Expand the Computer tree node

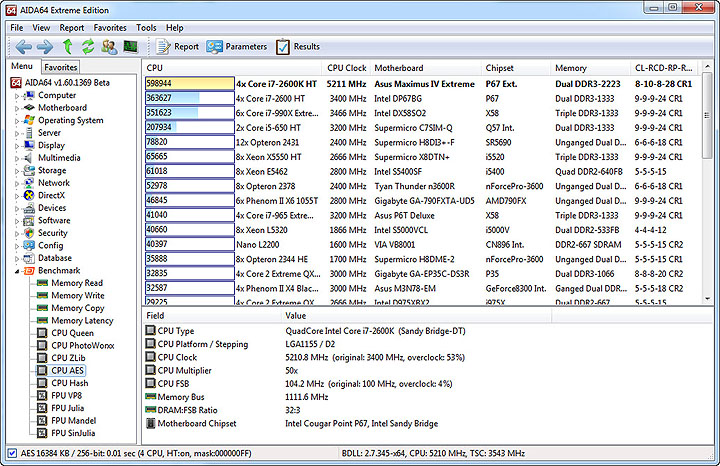[x=17, y=96]
